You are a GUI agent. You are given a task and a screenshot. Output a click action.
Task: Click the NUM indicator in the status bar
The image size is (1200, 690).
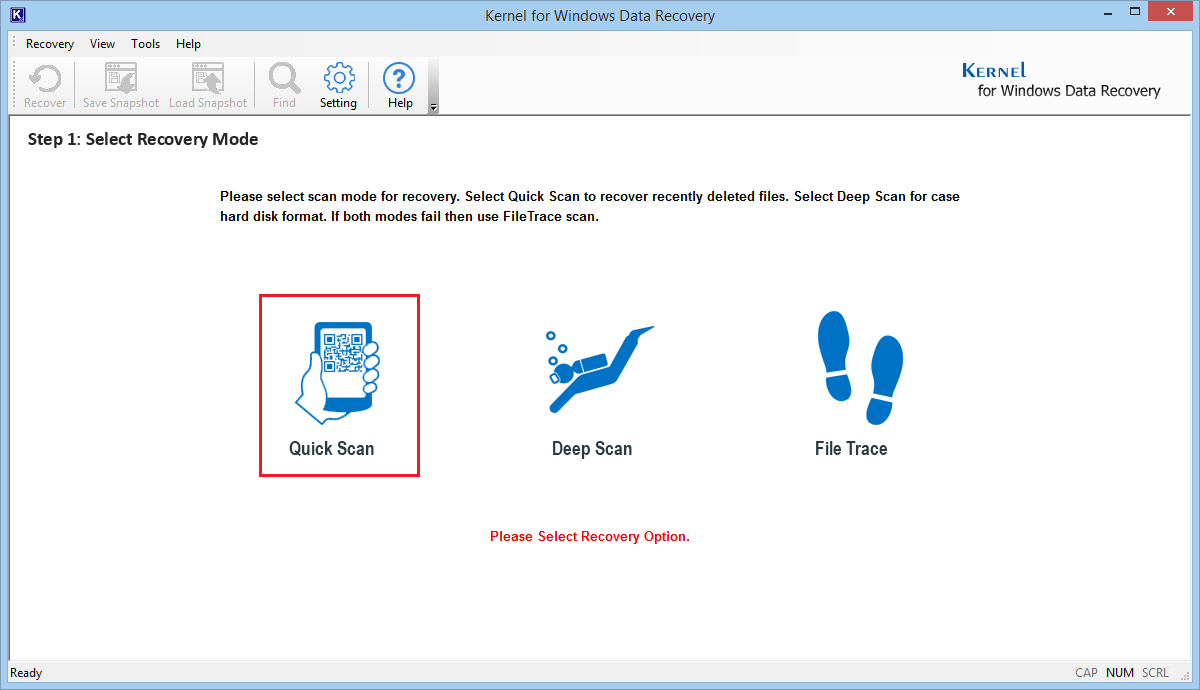1120,673
